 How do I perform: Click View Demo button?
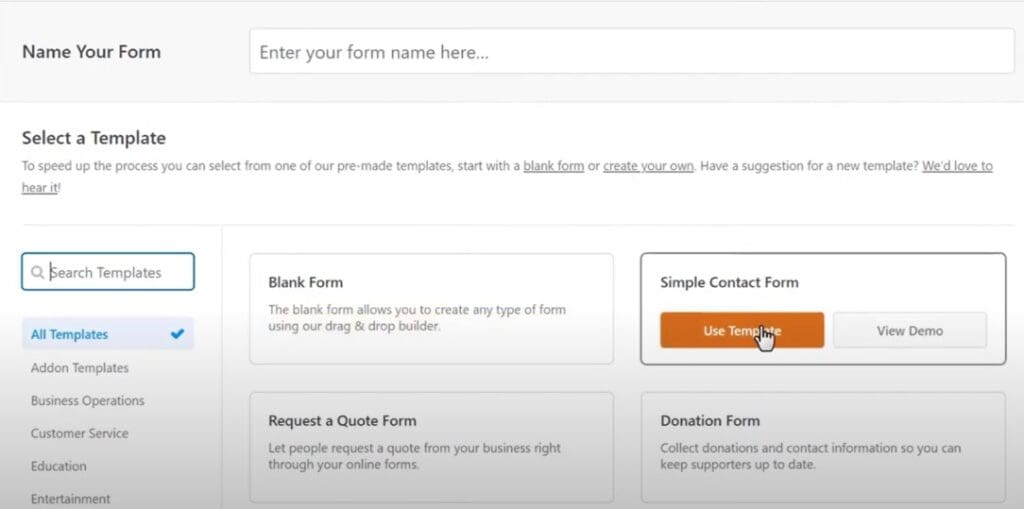pos(910,331)
